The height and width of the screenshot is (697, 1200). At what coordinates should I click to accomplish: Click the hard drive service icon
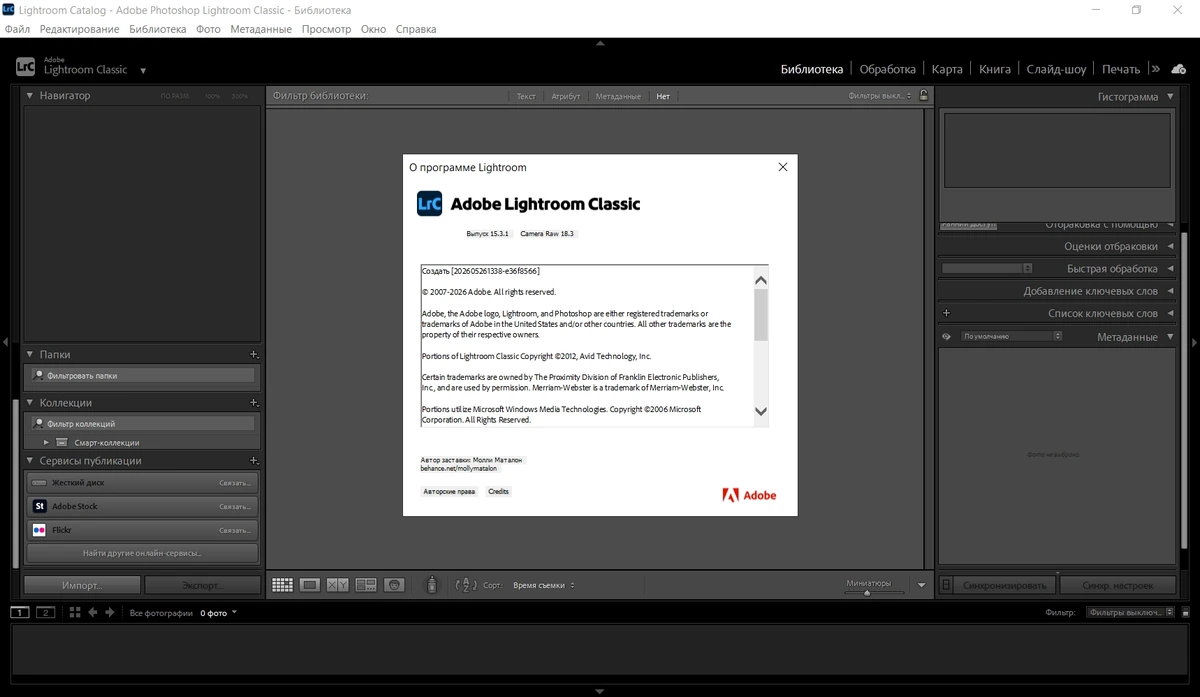pos(39,483)
